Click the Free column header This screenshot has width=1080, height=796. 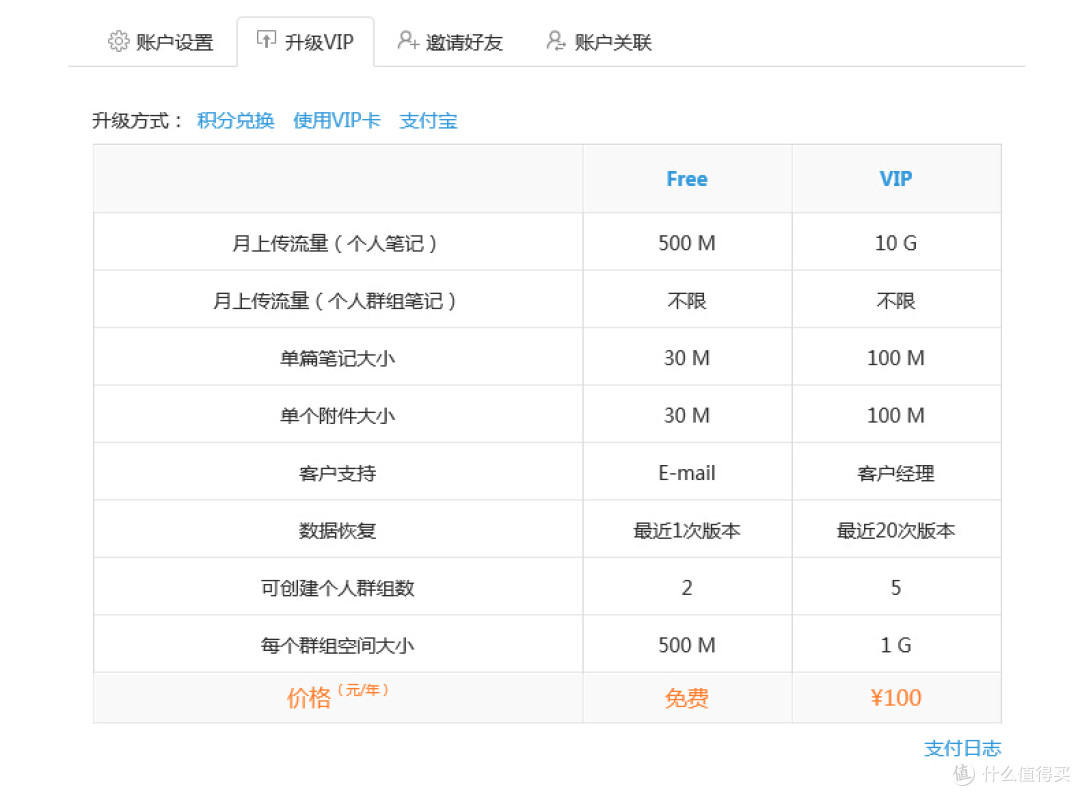click(687, 179)
